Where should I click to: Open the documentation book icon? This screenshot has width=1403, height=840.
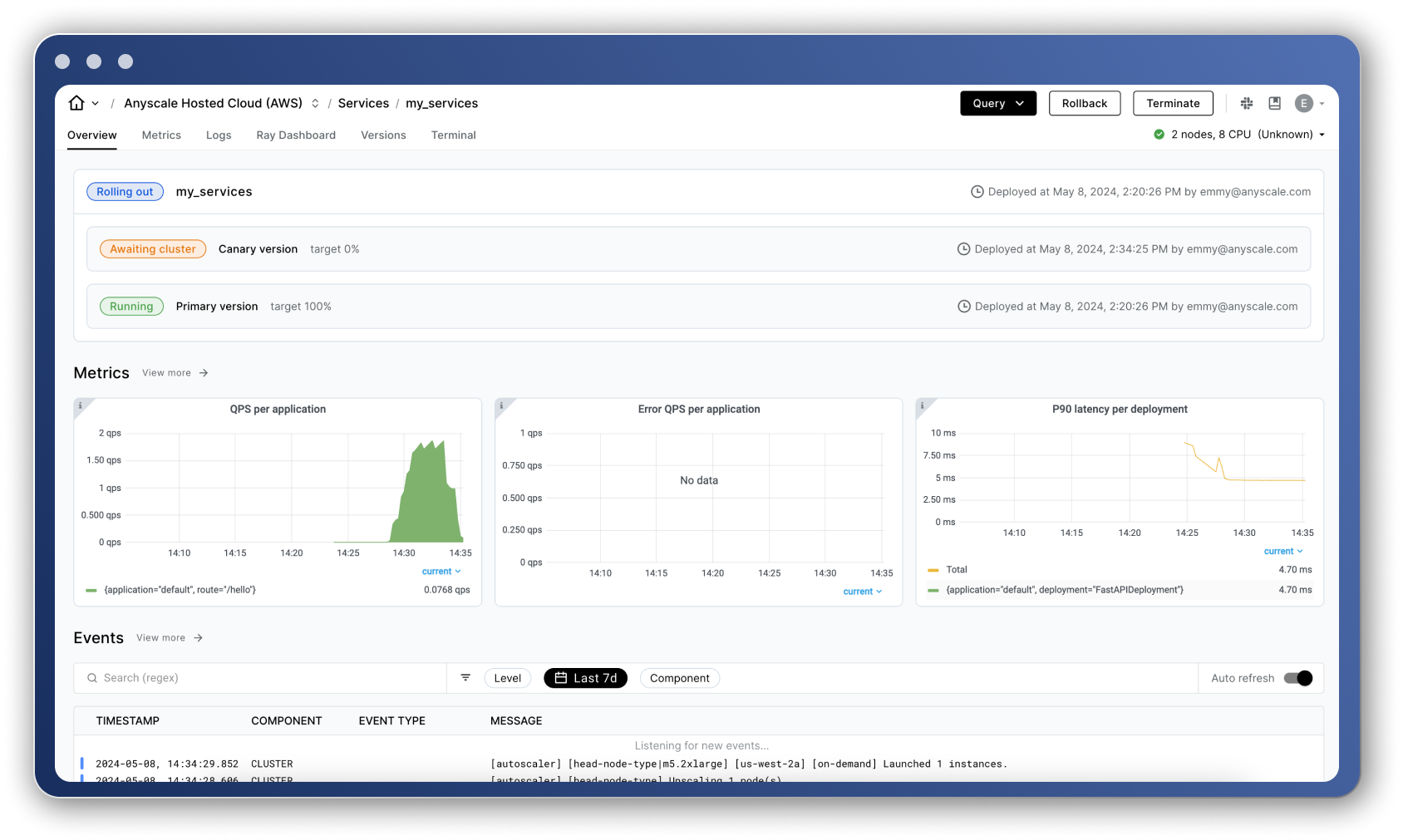[1275, 103]
